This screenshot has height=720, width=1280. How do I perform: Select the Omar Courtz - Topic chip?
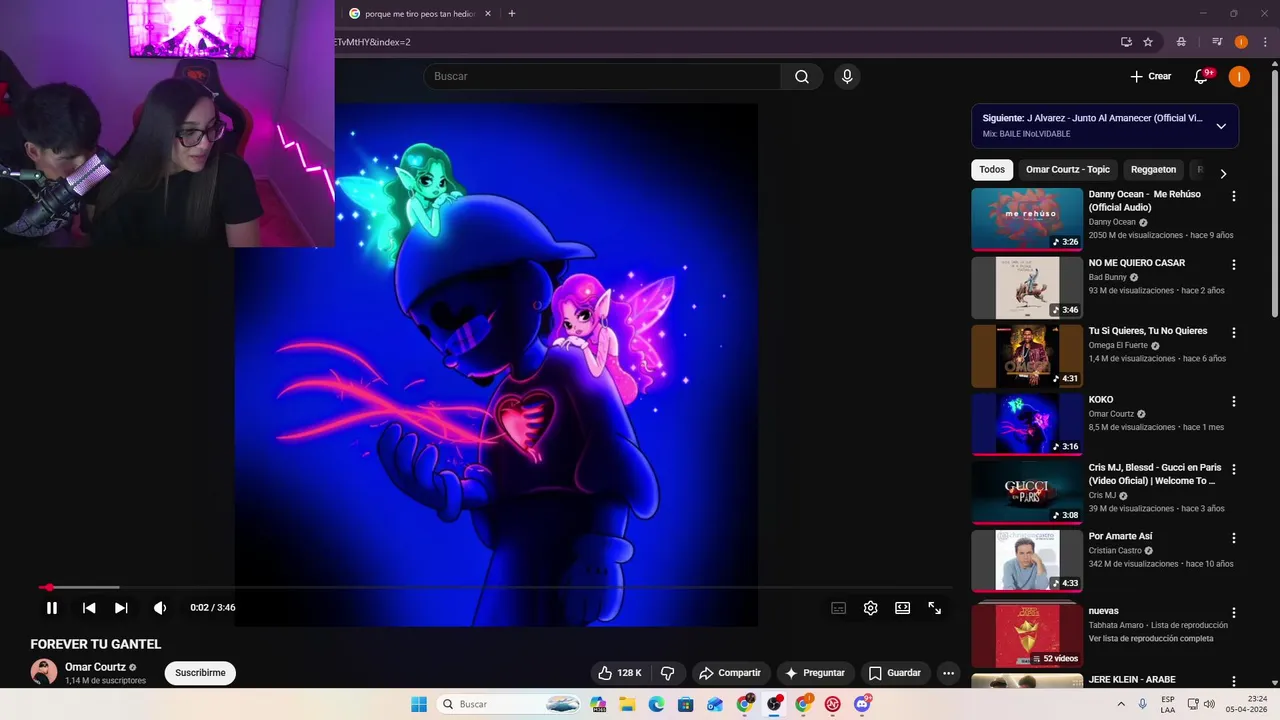tap(1068, 170)
